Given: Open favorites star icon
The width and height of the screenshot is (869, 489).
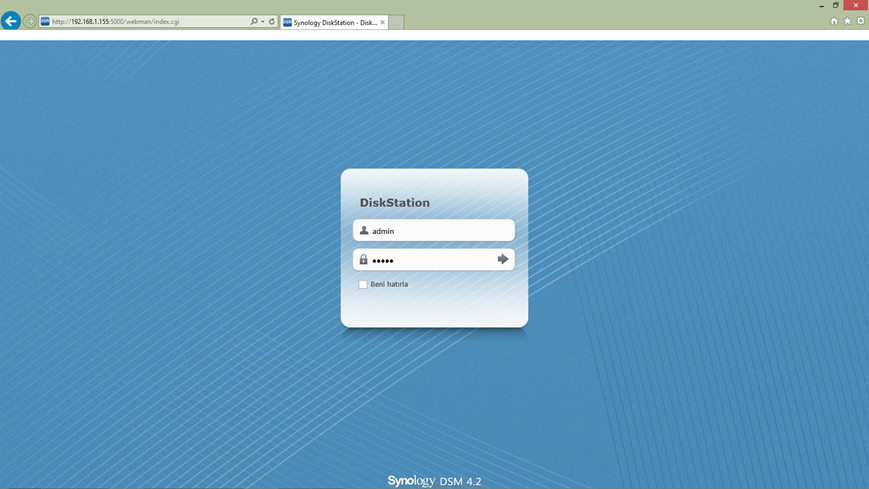Looking at the screenshot, I should (847, 21).
